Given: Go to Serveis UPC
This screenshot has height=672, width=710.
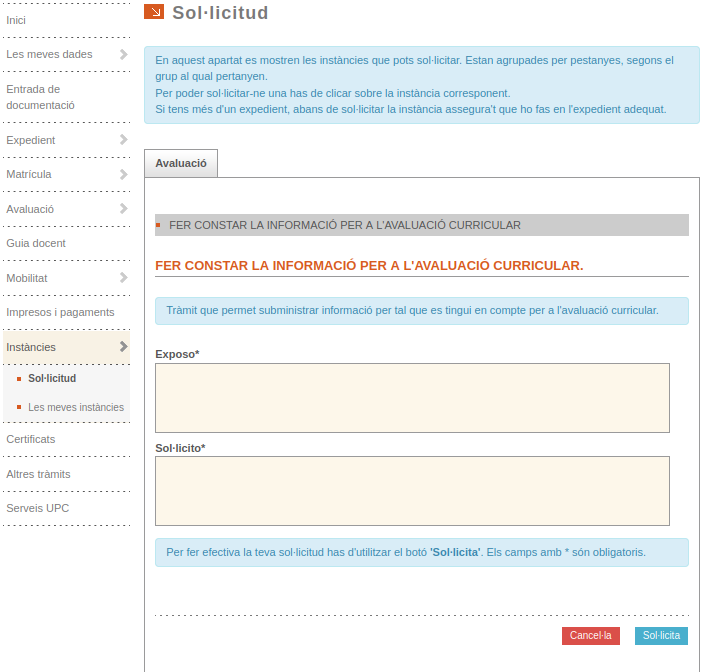Looking at the screenshot, I should point(37,508).
